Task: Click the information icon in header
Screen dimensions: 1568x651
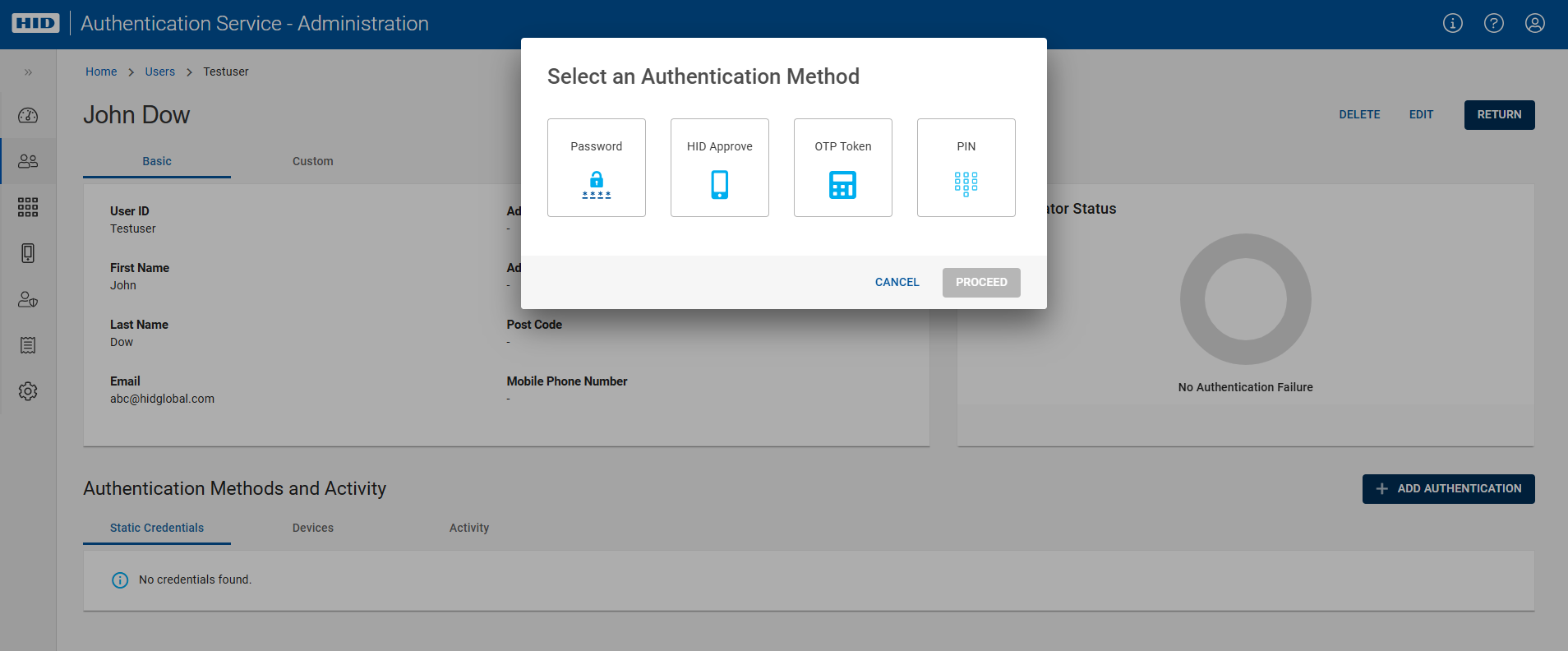Action: point(1452,23)
